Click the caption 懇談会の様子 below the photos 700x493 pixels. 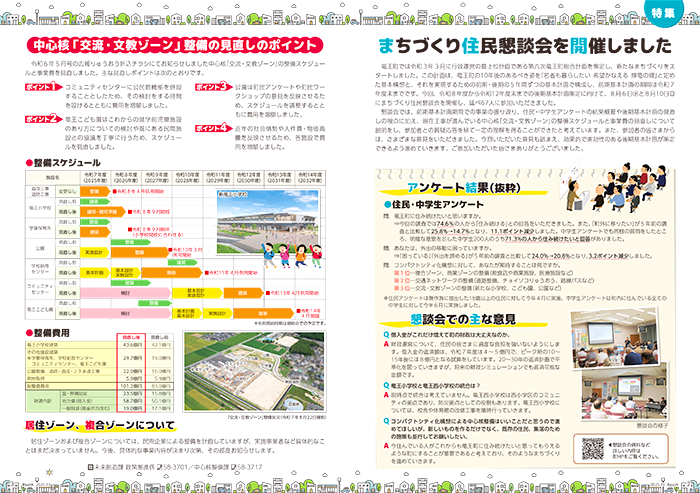pos(652,426)
